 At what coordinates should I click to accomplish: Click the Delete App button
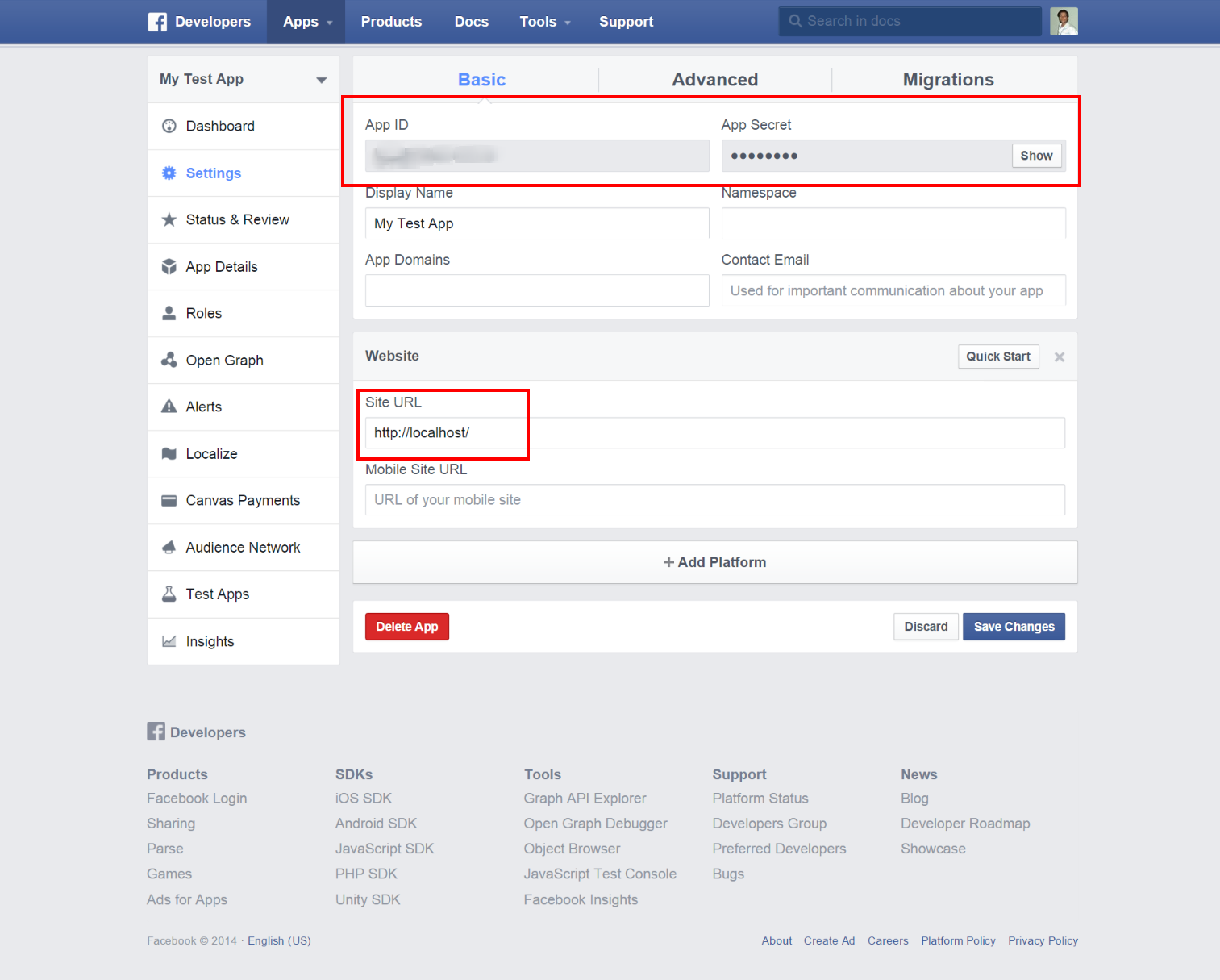(407, 627)
